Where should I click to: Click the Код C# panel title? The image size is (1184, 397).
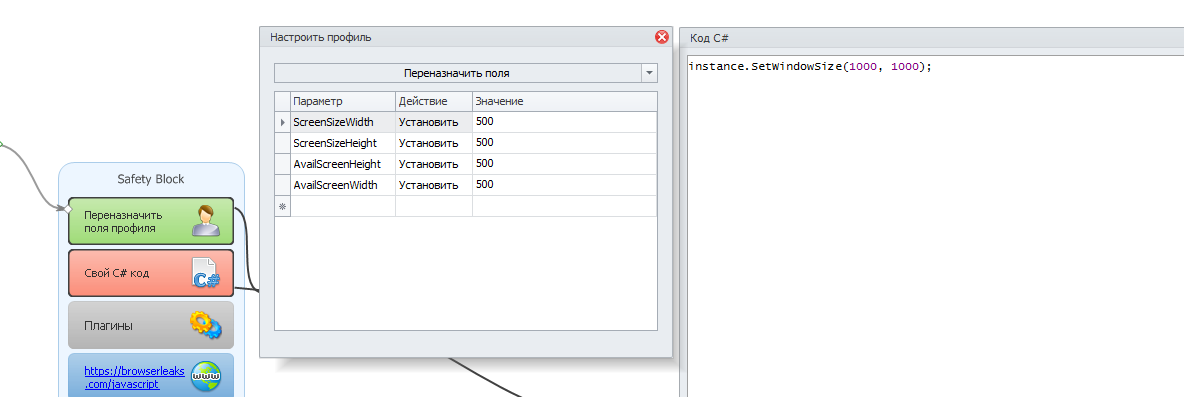click(x=709, y=38)
